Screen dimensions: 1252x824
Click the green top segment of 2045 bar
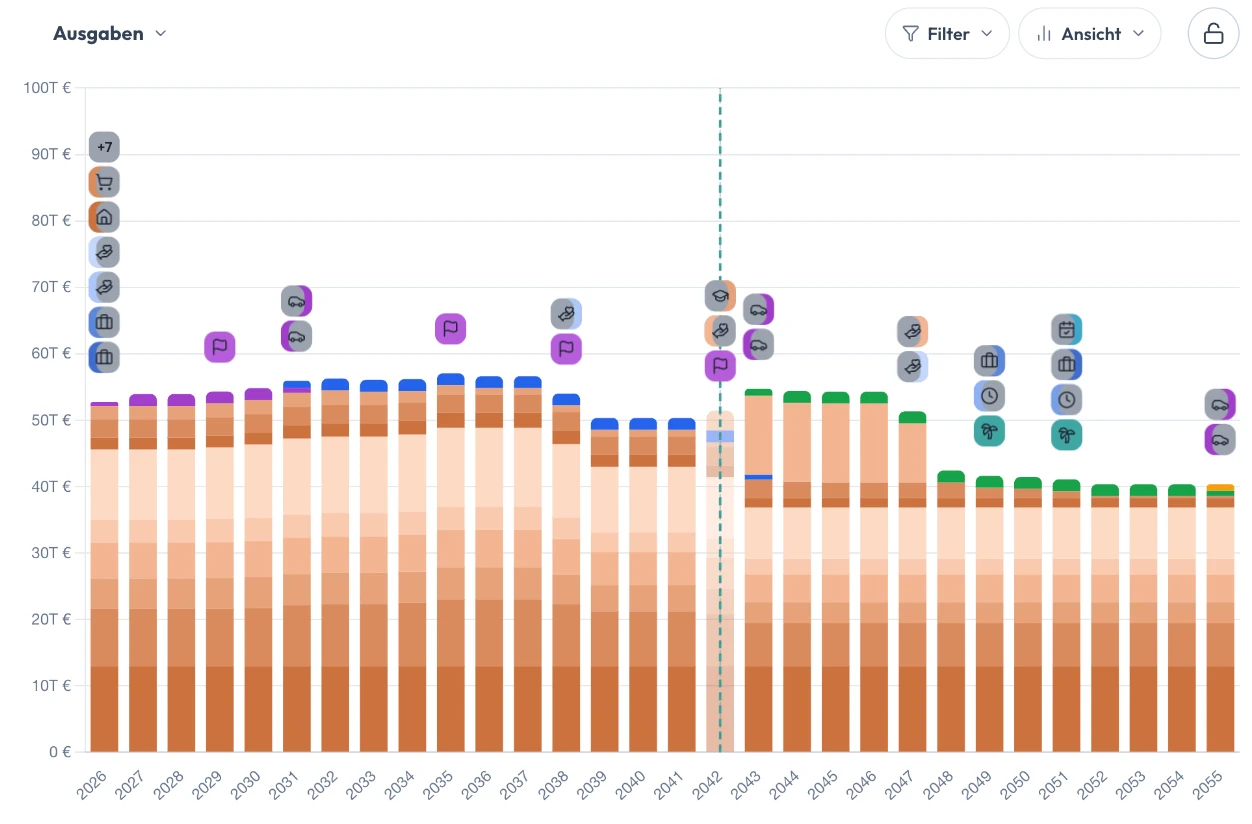[836, 397]
